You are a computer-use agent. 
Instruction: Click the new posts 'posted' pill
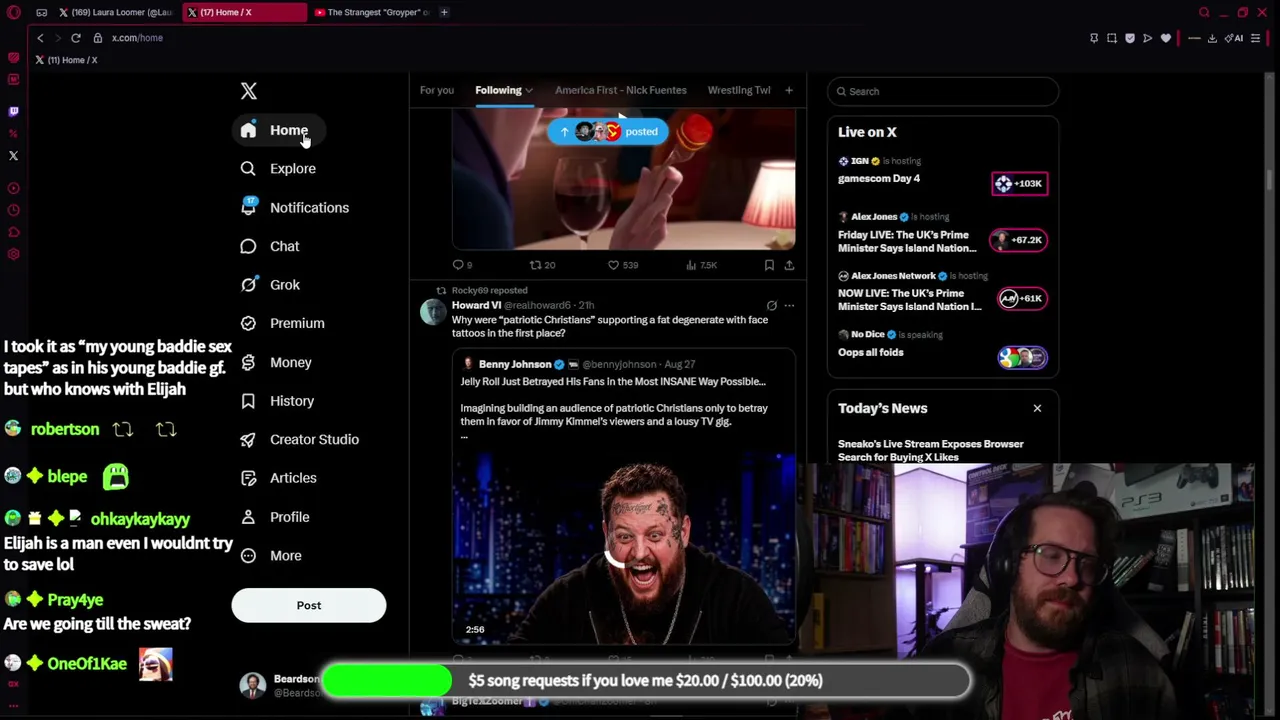click(x=607, y=132)
